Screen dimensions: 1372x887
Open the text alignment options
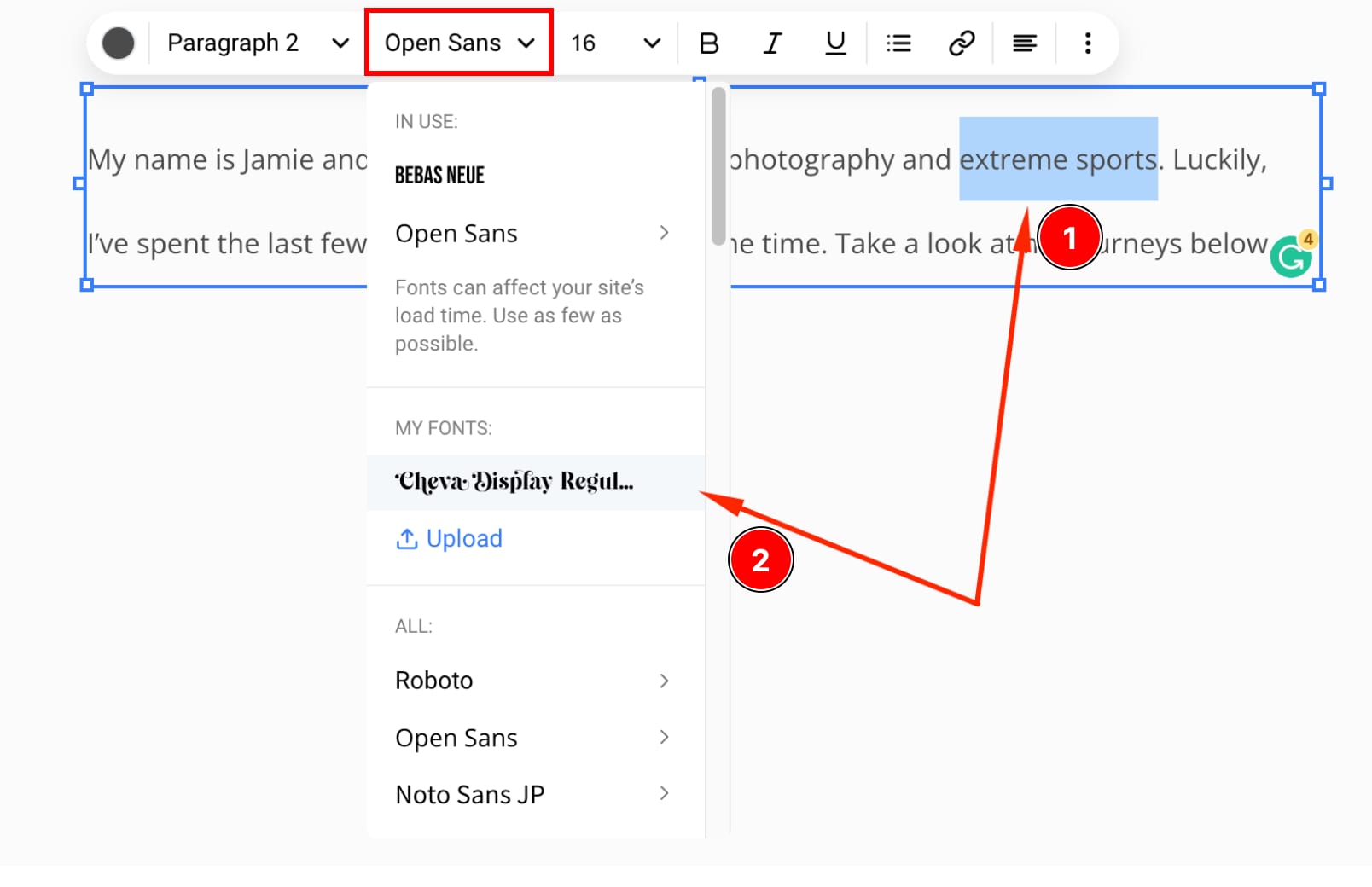pyautogui.click(x=1024, y=43)
